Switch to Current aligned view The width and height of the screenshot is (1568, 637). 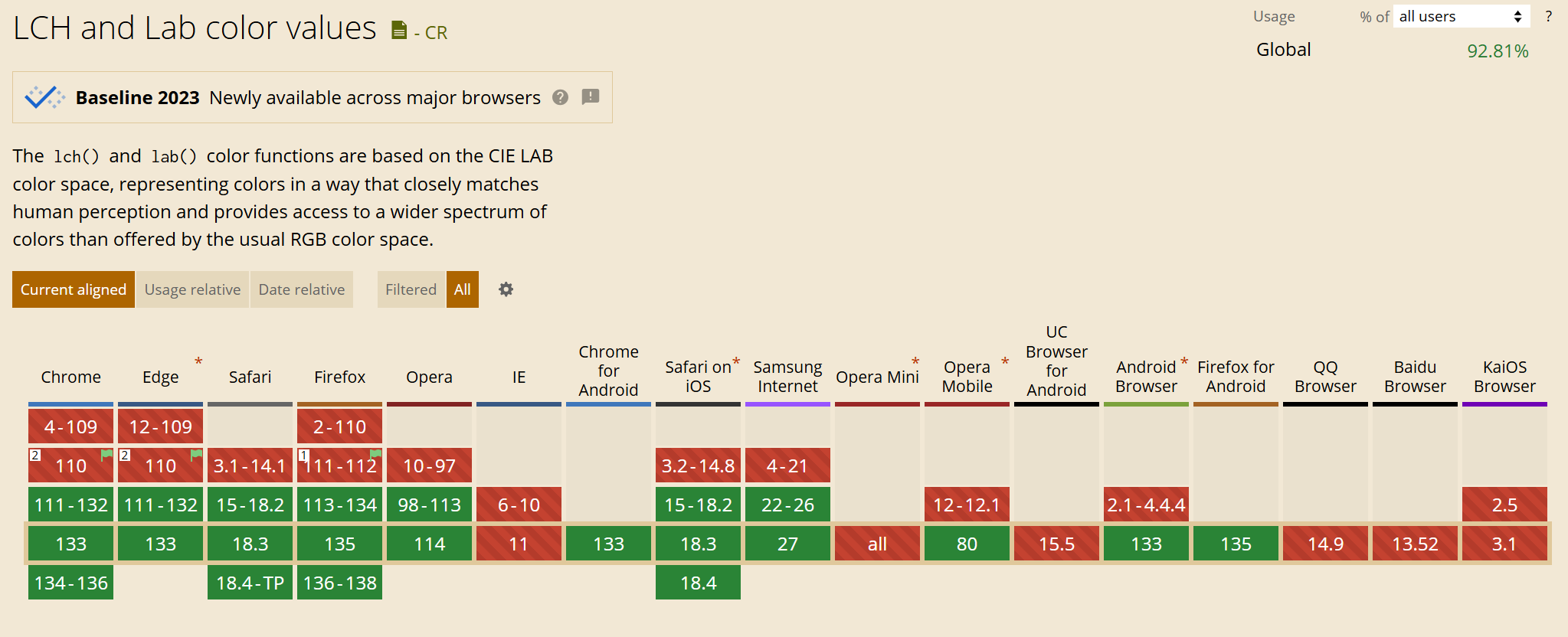[x=74, y=289]
